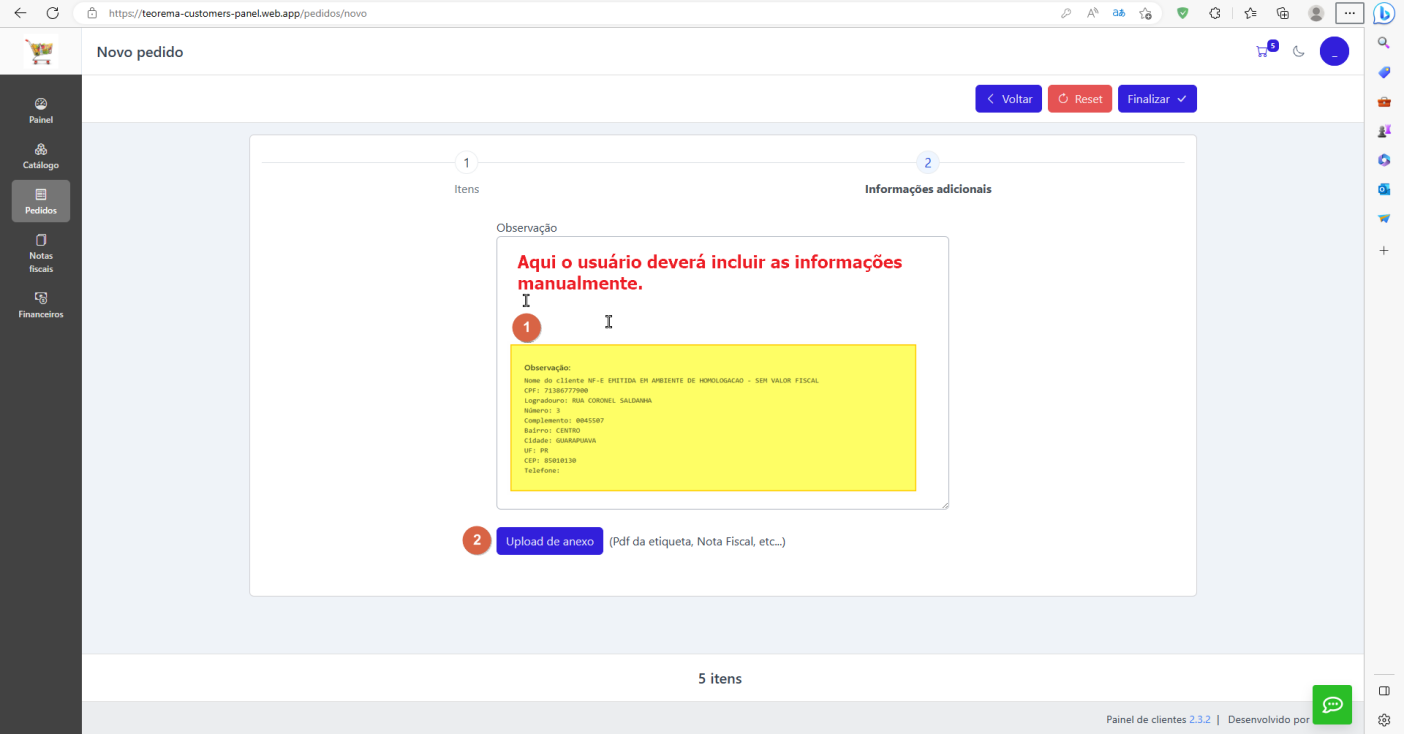
Task: Open password key icon in address bar
Action: pyautogui.click(x=1067, y=14)
